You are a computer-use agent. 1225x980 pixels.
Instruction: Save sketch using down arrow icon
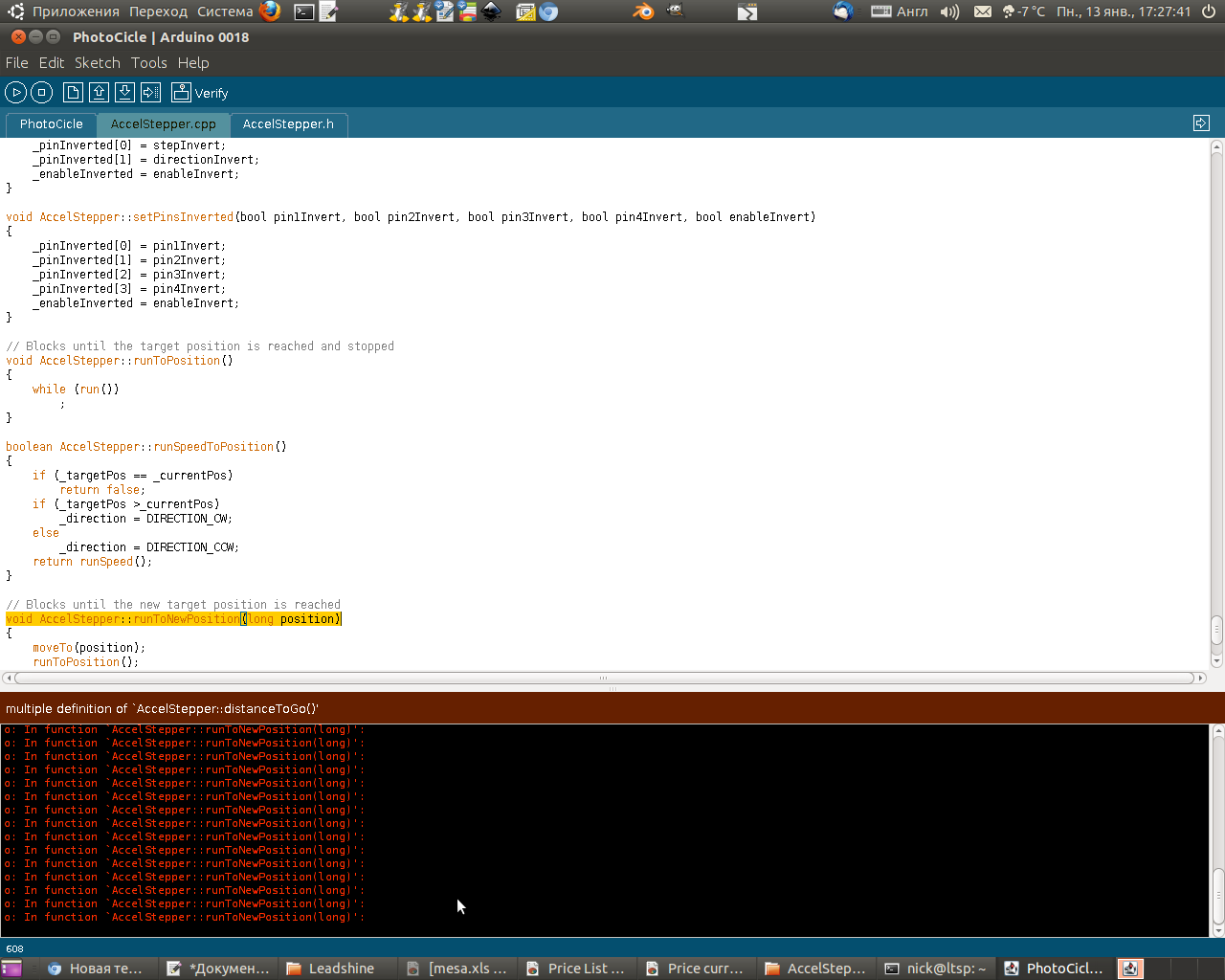(x=124, y=93)
